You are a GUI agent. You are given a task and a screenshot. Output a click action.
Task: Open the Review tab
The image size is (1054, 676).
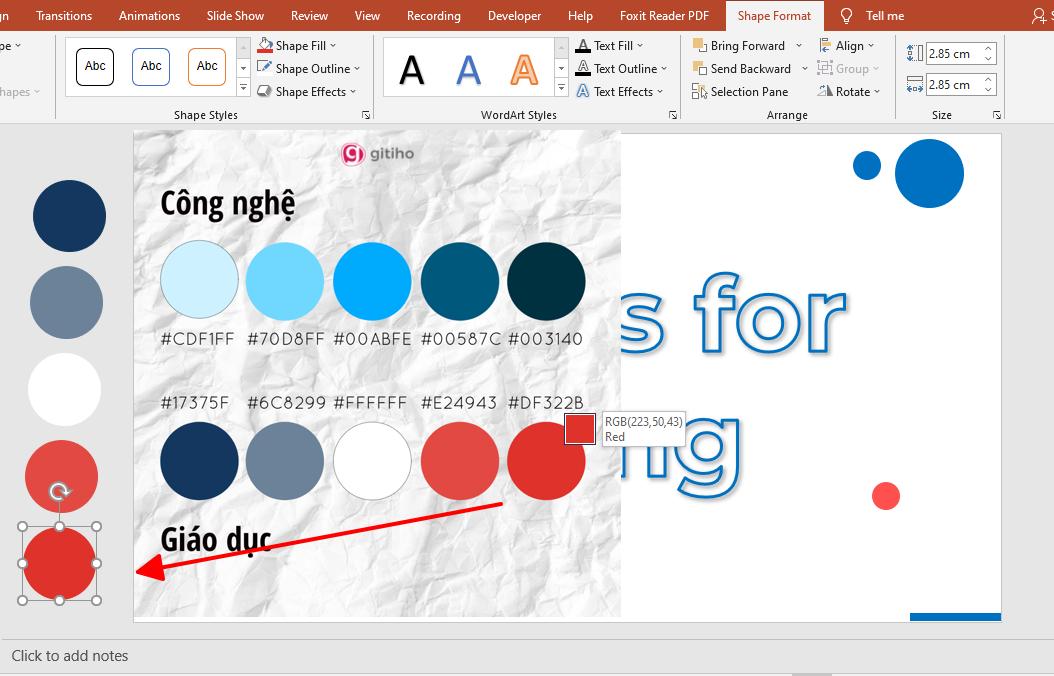309,15
